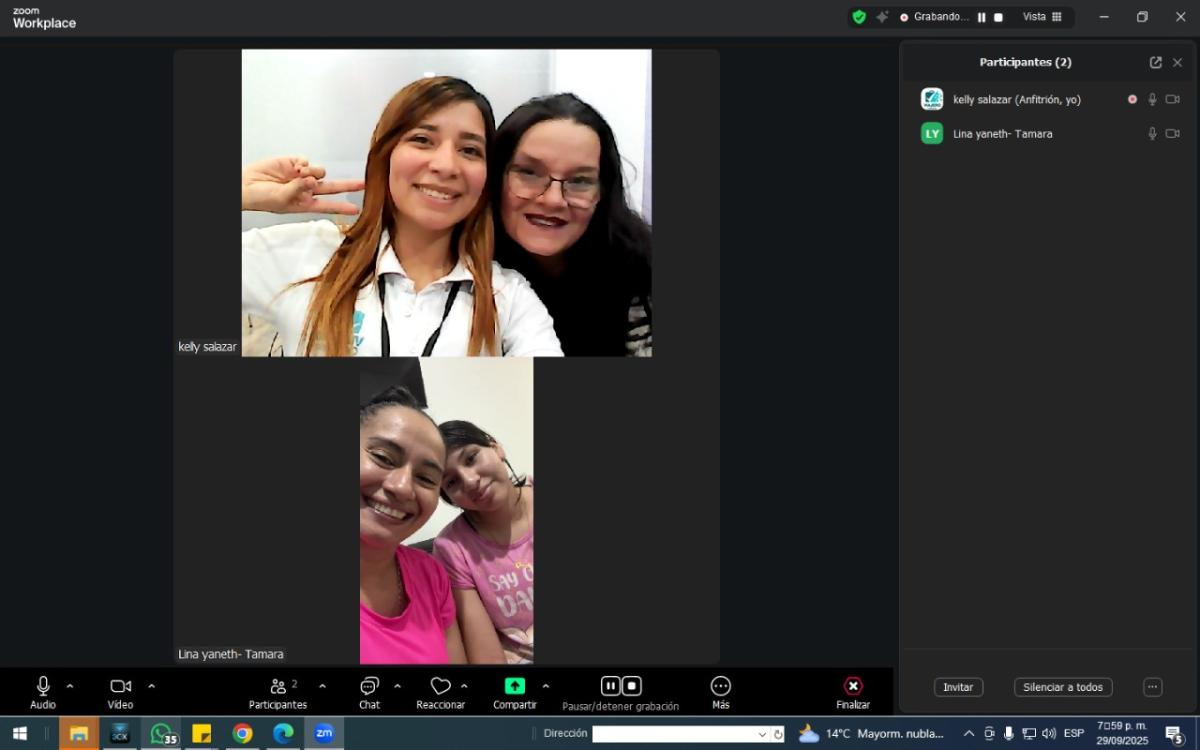Open the Participantes toolbar item

(x=278, y=686)
